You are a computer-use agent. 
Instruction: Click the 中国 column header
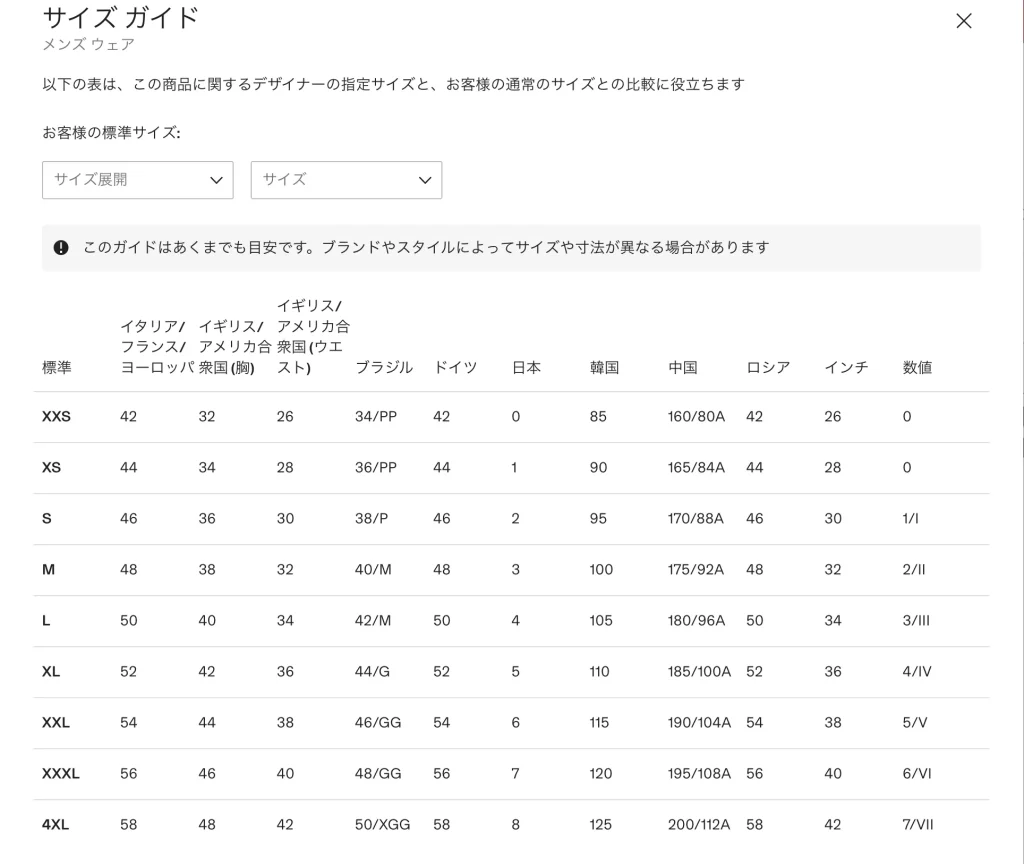(682, 368)
